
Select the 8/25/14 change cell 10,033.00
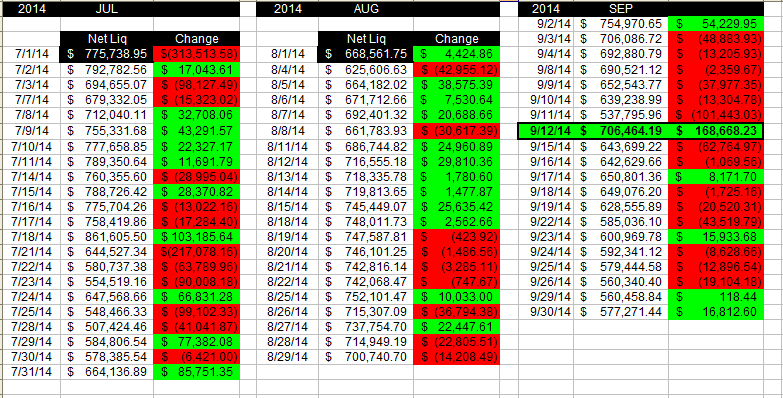click(x=456, y=297)
